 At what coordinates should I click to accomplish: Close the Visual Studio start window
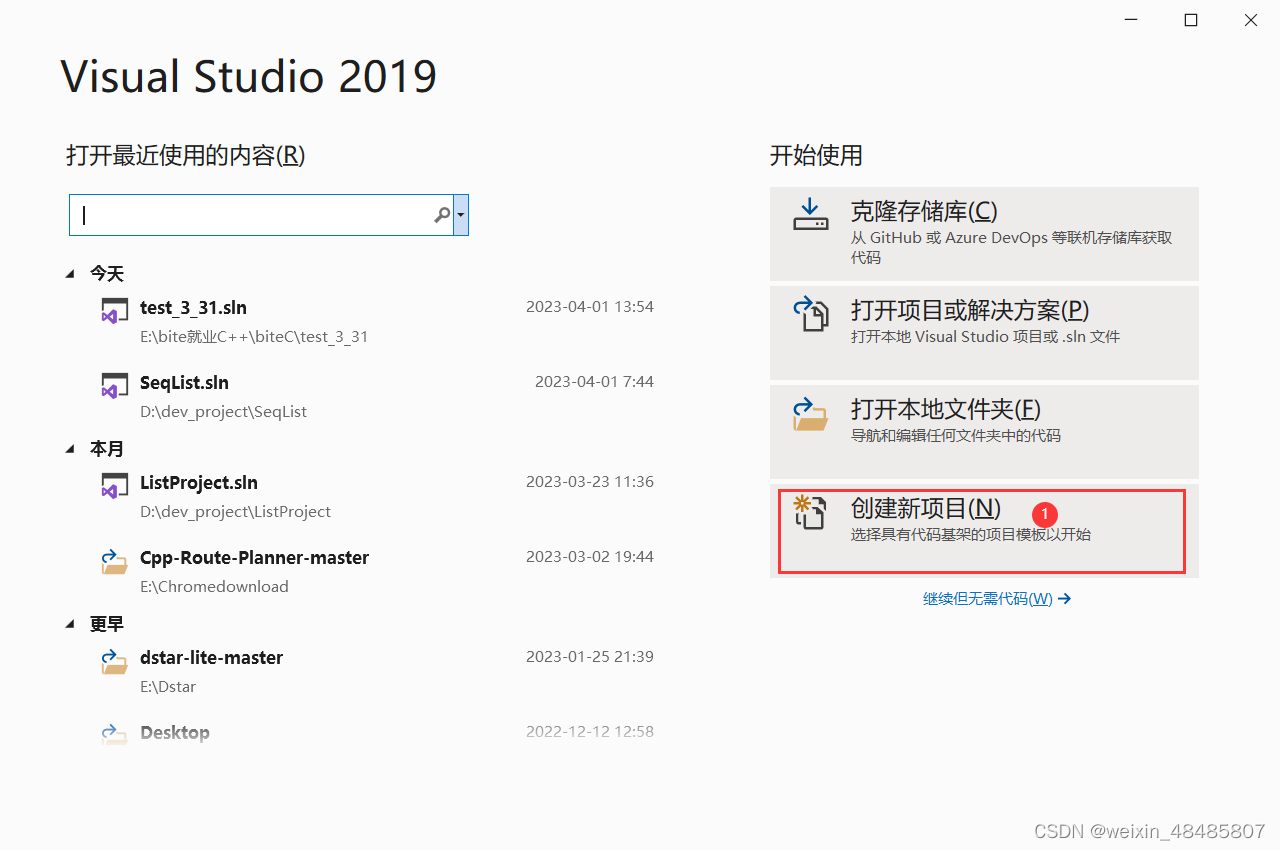[x=1251, y=20]
